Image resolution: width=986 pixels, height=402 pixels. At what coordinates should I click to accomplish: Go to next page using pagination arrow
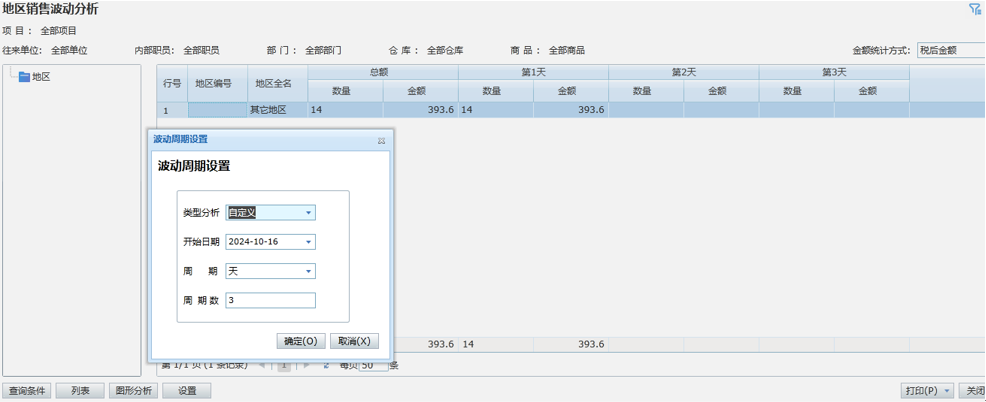[x=306, y=366]
